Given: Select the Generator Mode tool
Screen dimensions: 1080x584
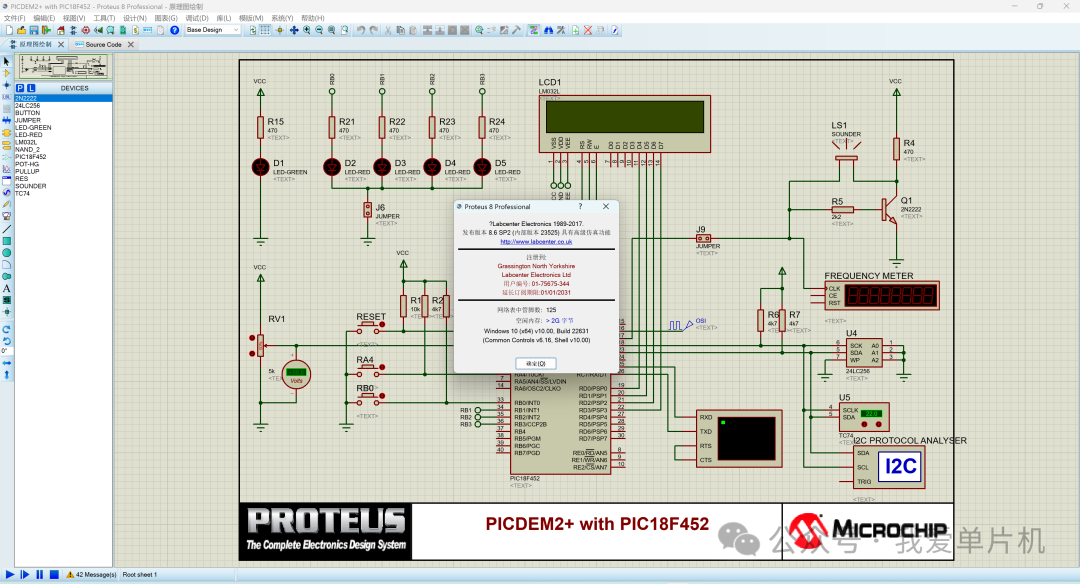Looking at the screenshot, I should 7,192.
